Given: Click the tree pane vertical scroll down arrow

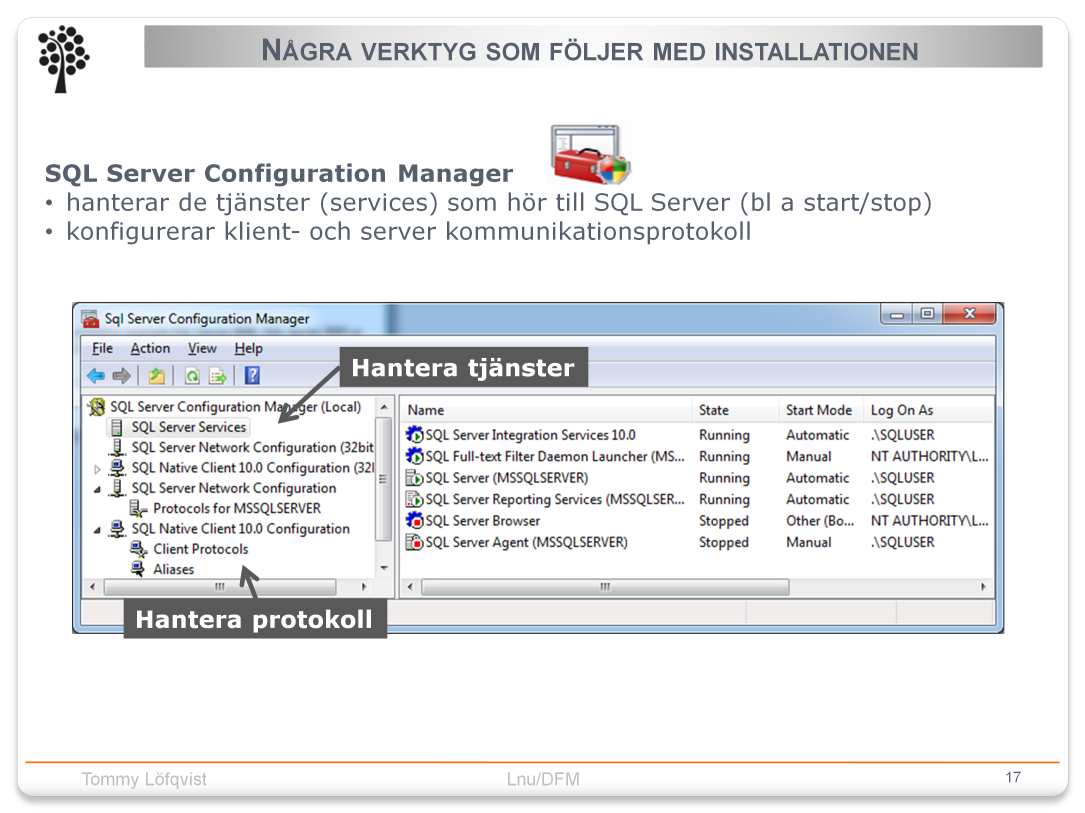Looking at the screenshot, I should (384, 568).
